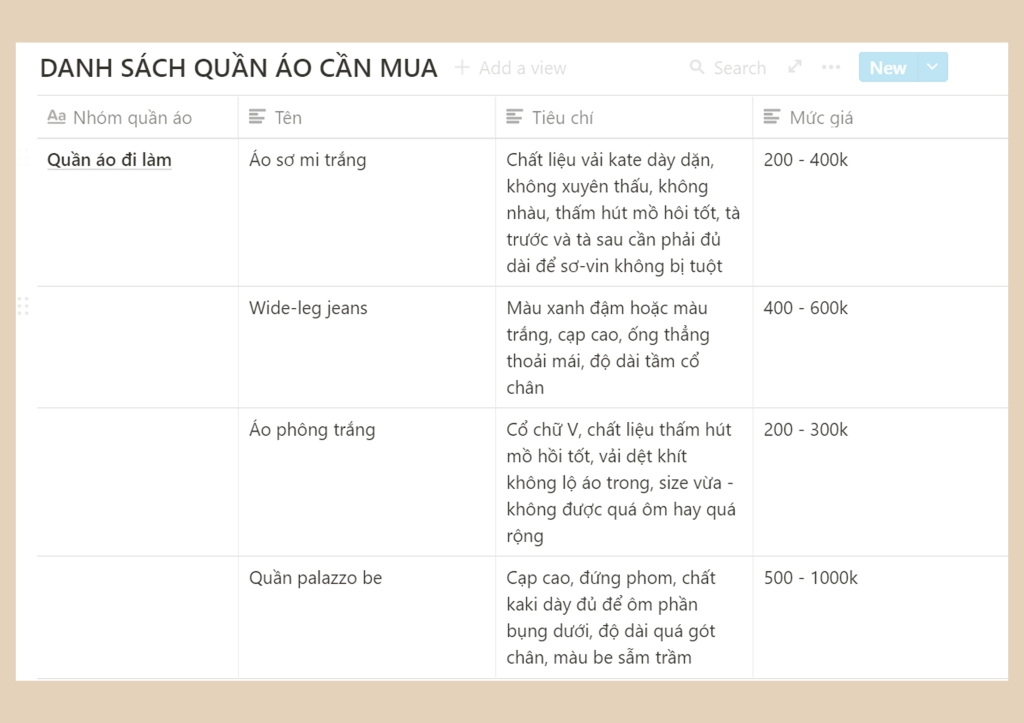1024x723 pixels.
Task: Open database options via the ellipsis icon
Action: click(x=830, y=67)
